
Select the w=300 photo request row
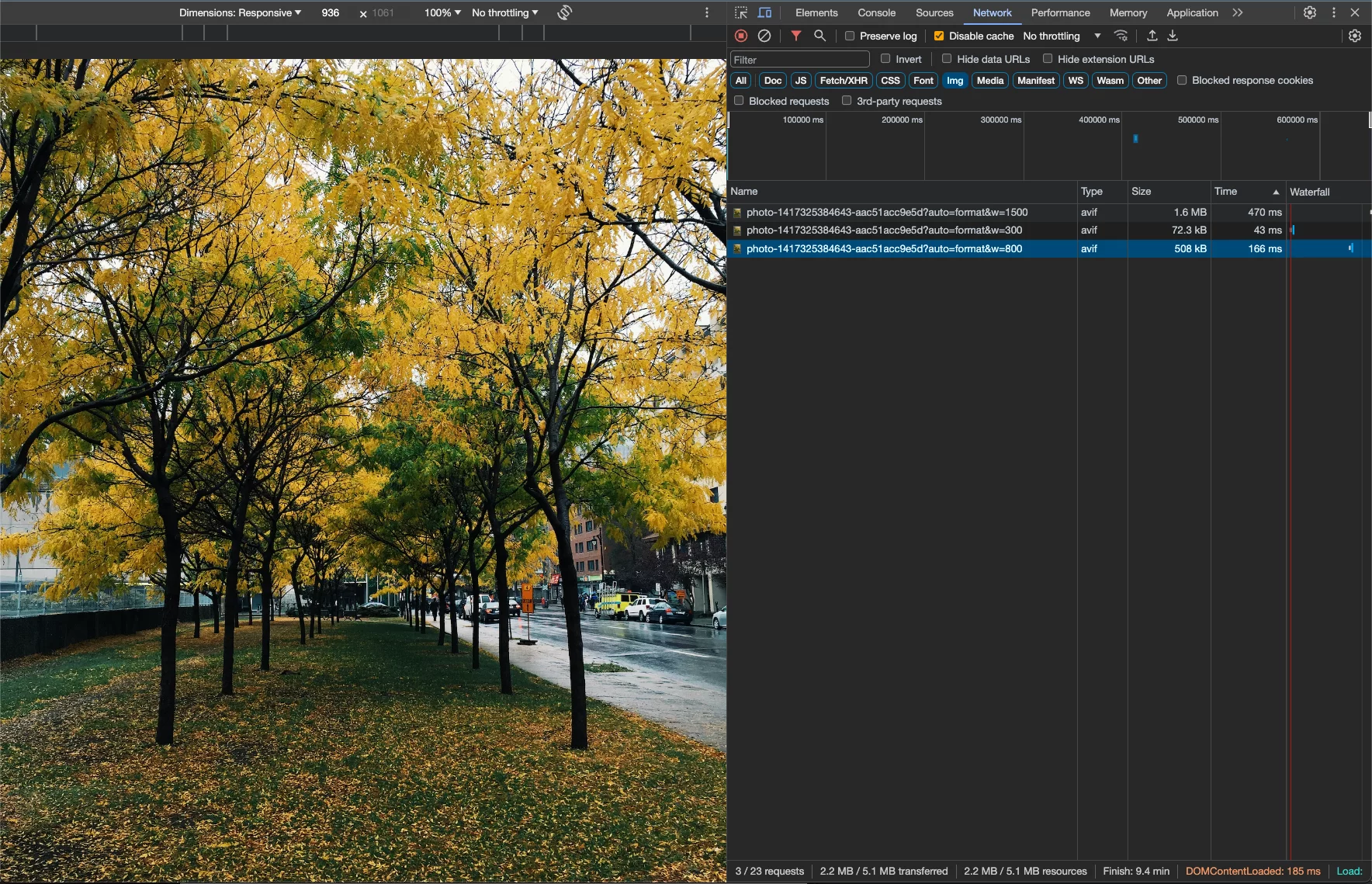click(x=885, y=230)
